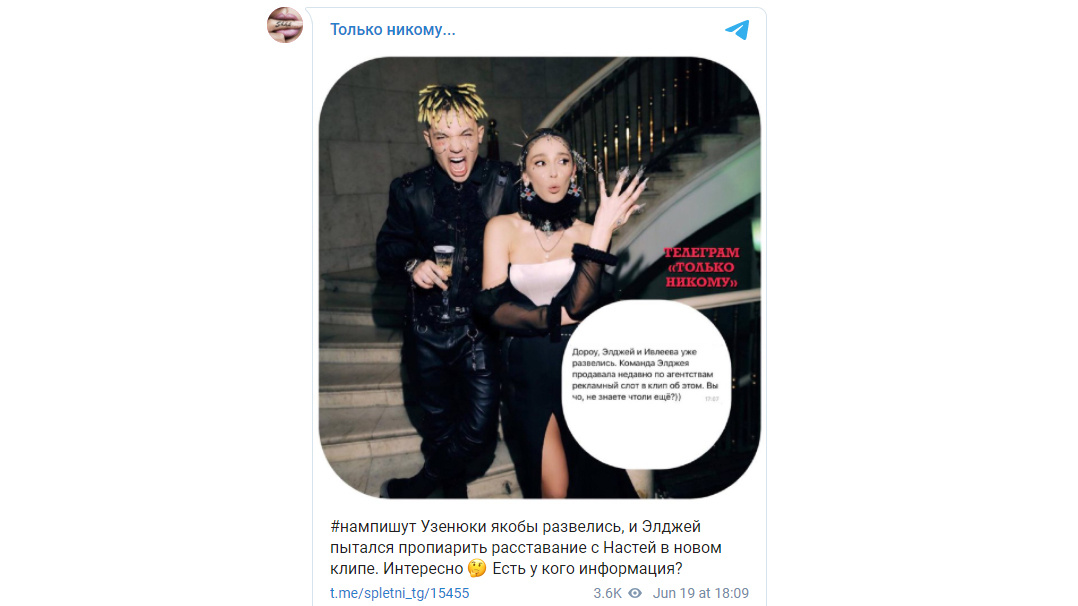This screenshot has height=606, width=1078.
Task: Open the channel avatar with lips
Action: pyautogui.click(x=285, y=25)
